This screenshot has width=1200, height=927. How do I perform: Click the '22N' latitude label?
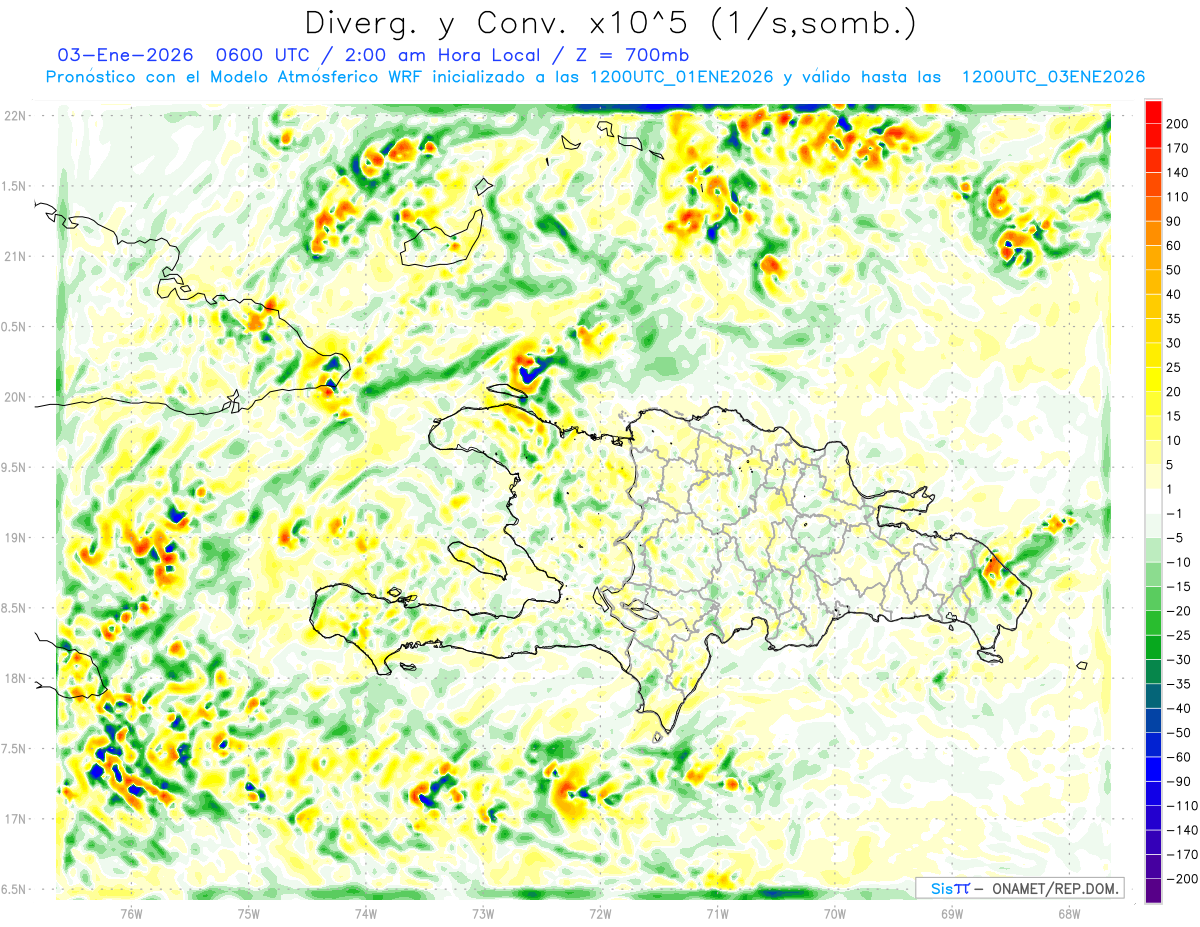tap(16, 116)
